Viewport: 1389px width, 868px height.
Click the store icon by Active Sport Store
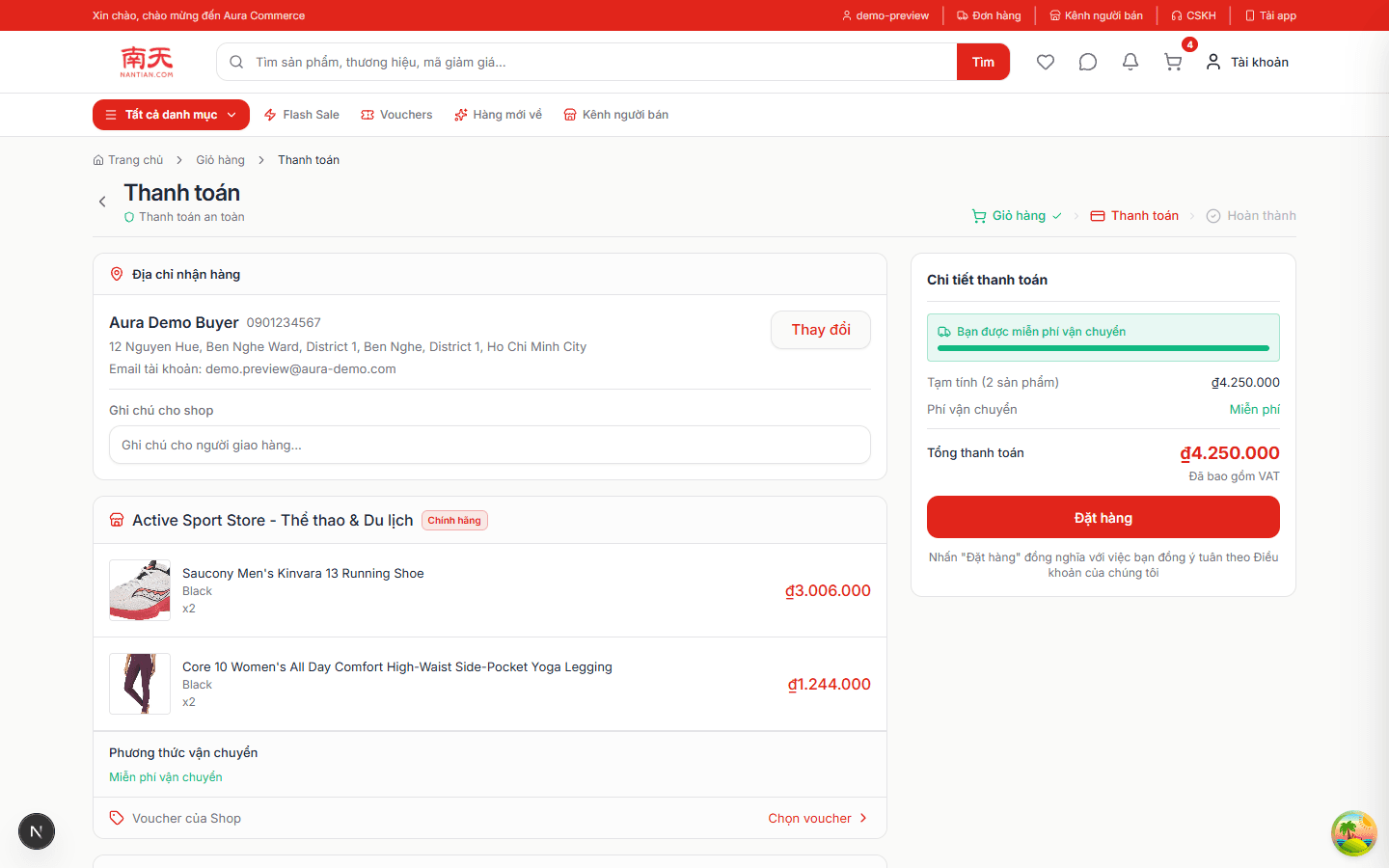[x=117, y=520]
